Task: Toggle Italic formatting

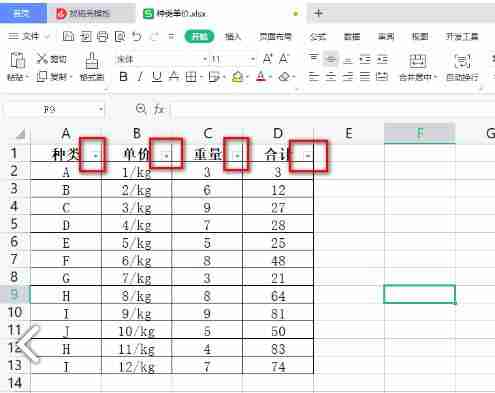Action: (140, 77)
